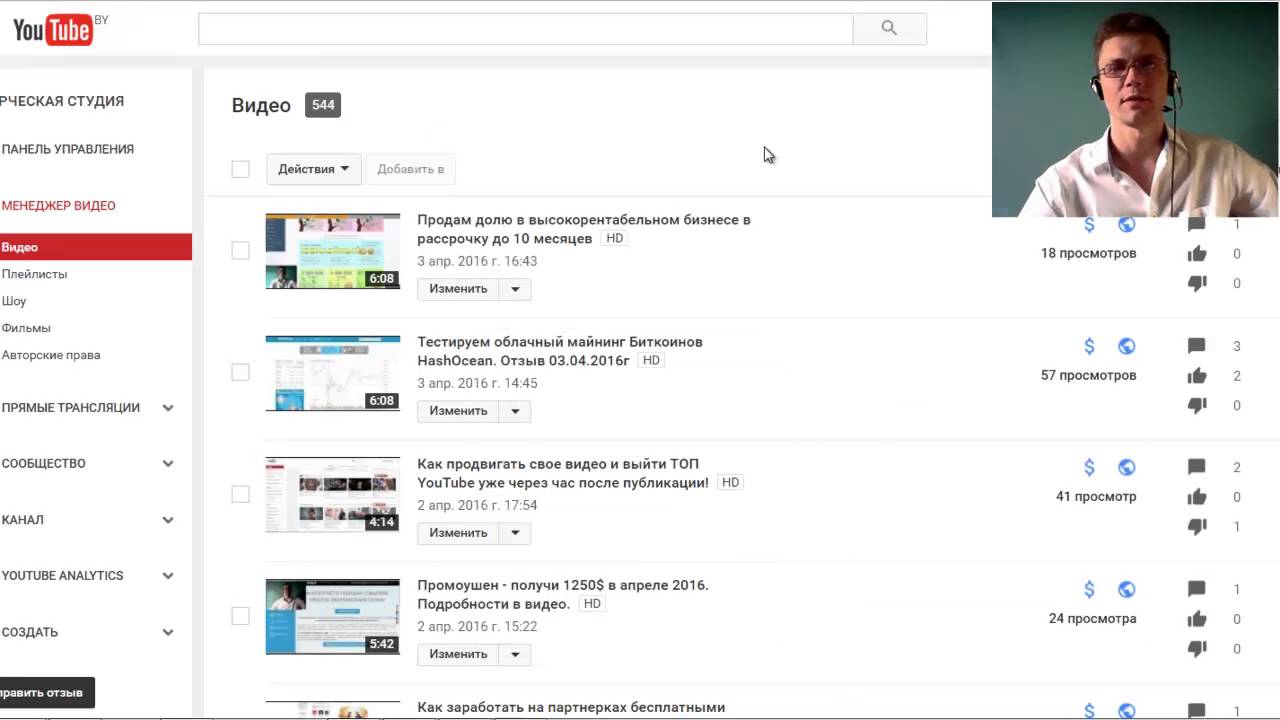Click the YouTube search input field
Viewport: 1280px width, 720px height.
525,29
